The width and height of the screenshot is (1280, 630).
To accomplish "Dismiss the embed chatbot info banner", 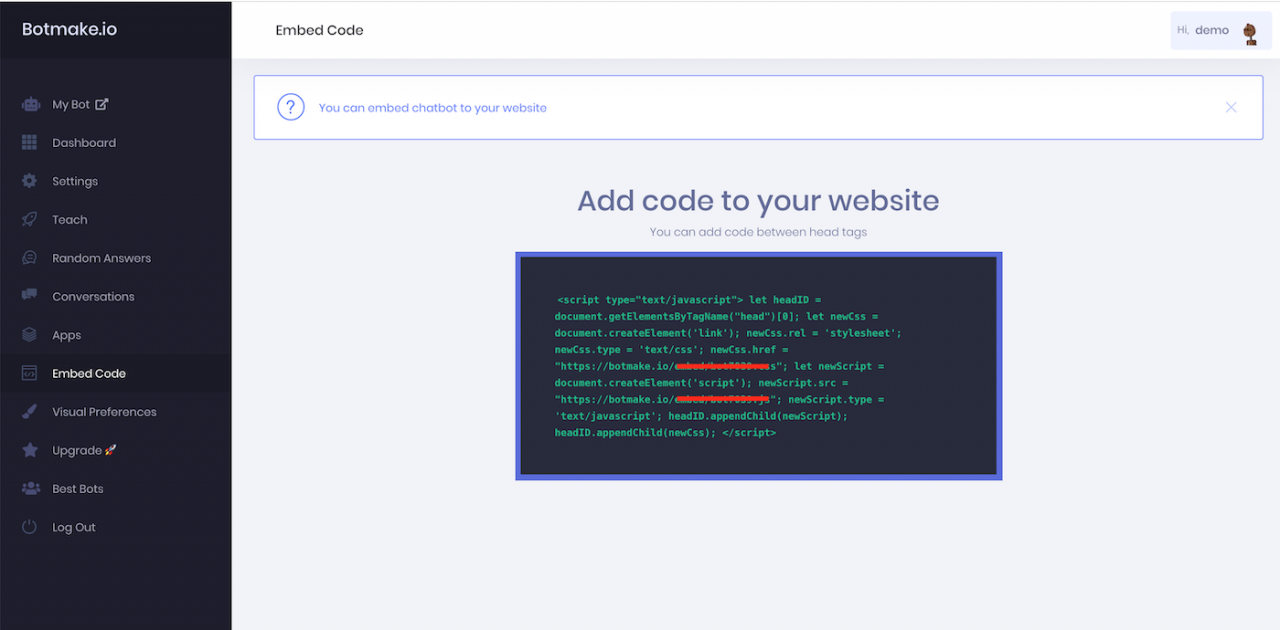I will tap(1231, 107).
